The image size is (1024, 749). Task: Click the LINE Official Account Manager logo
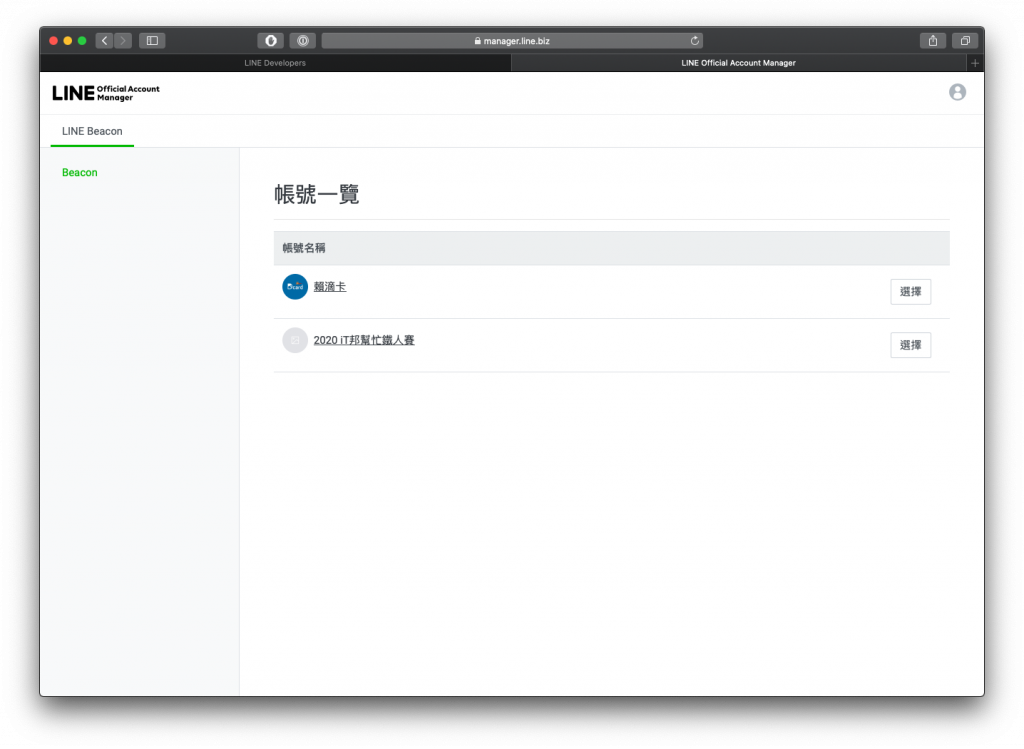106,93
